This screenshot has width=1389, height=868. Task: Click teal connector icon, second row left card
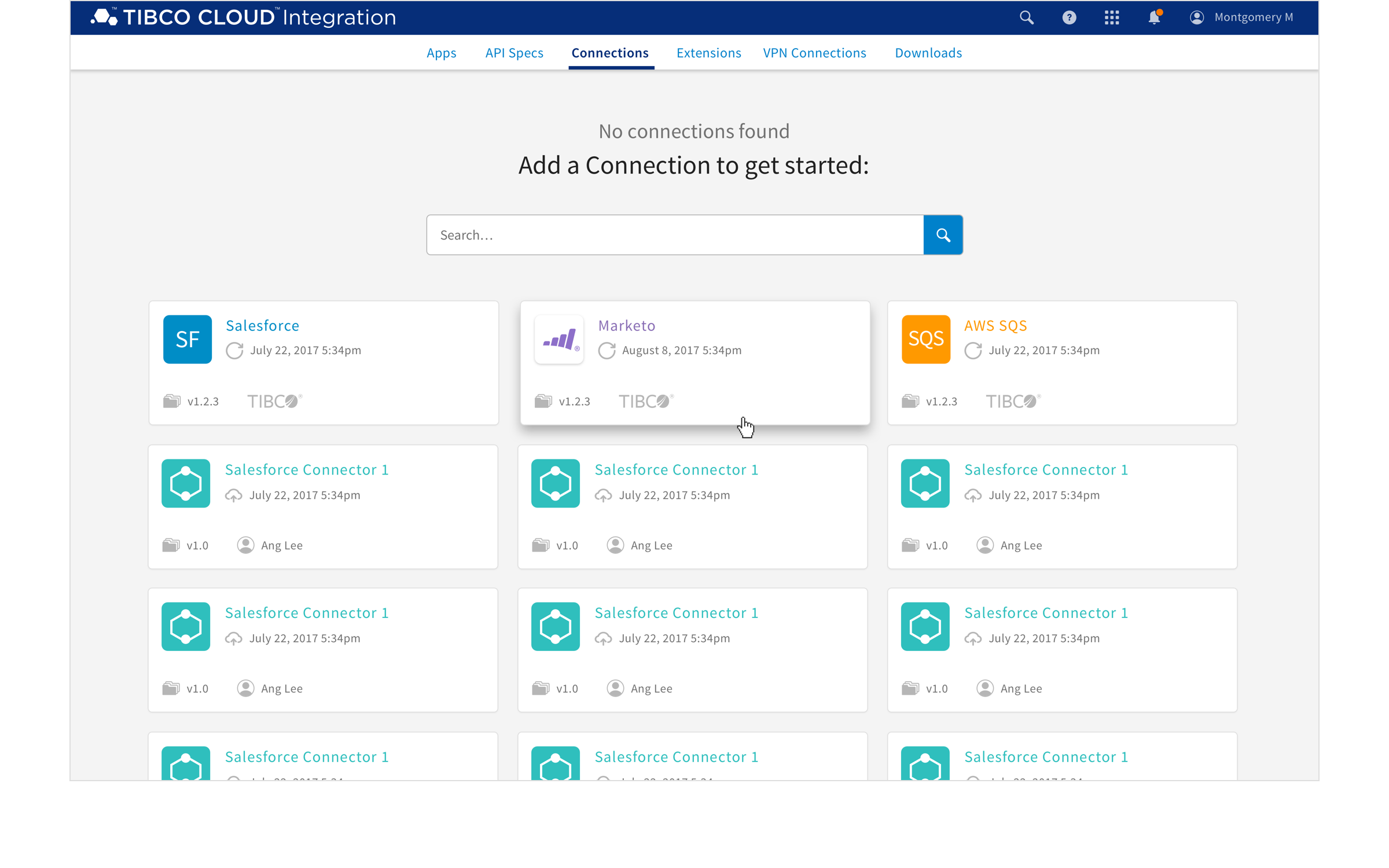click(x=186, y=483)
